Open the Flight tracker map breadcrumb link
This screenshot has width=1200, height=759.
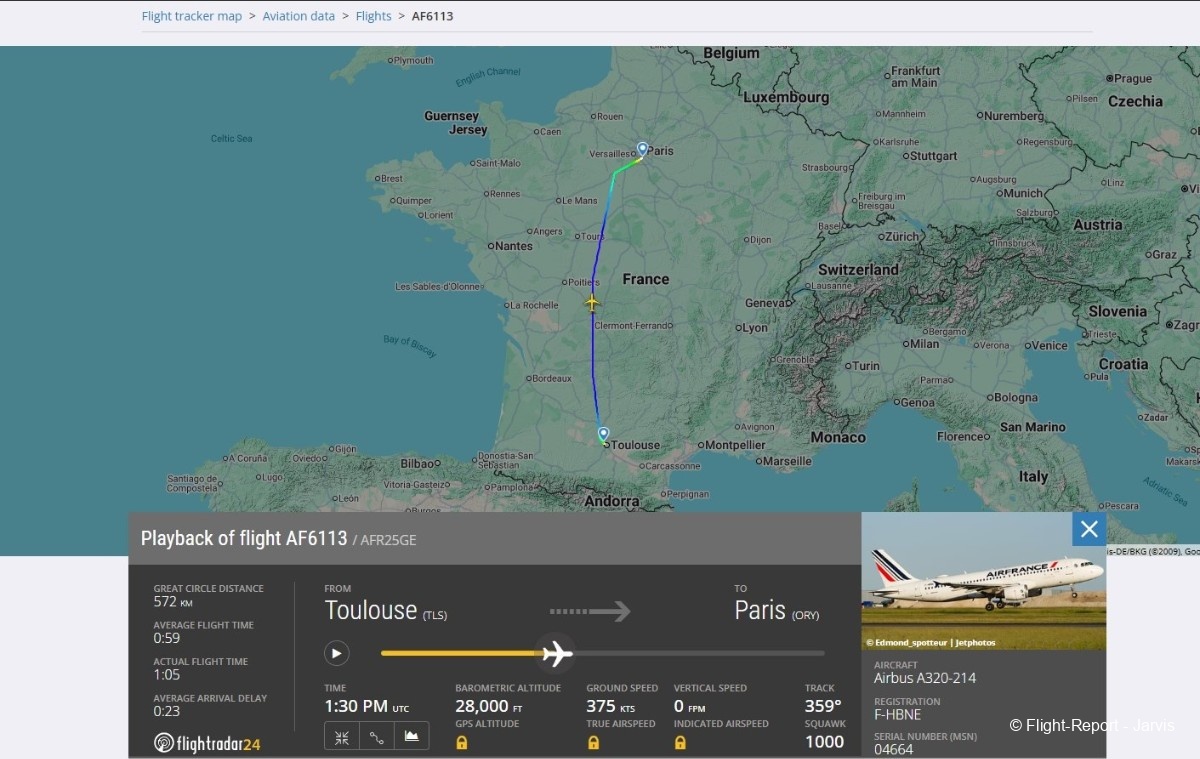tap(192, 16)
